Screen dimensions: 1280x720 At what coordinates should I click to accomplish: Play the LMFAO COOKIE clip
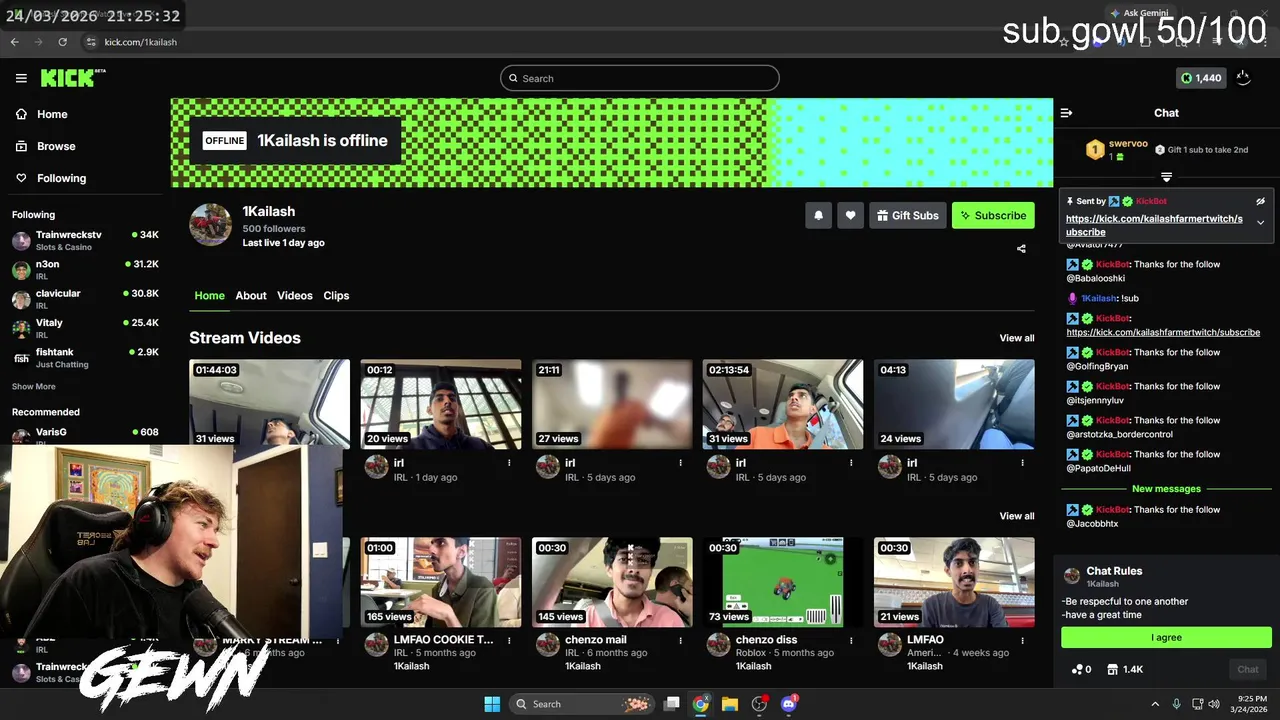pos(441,582)
